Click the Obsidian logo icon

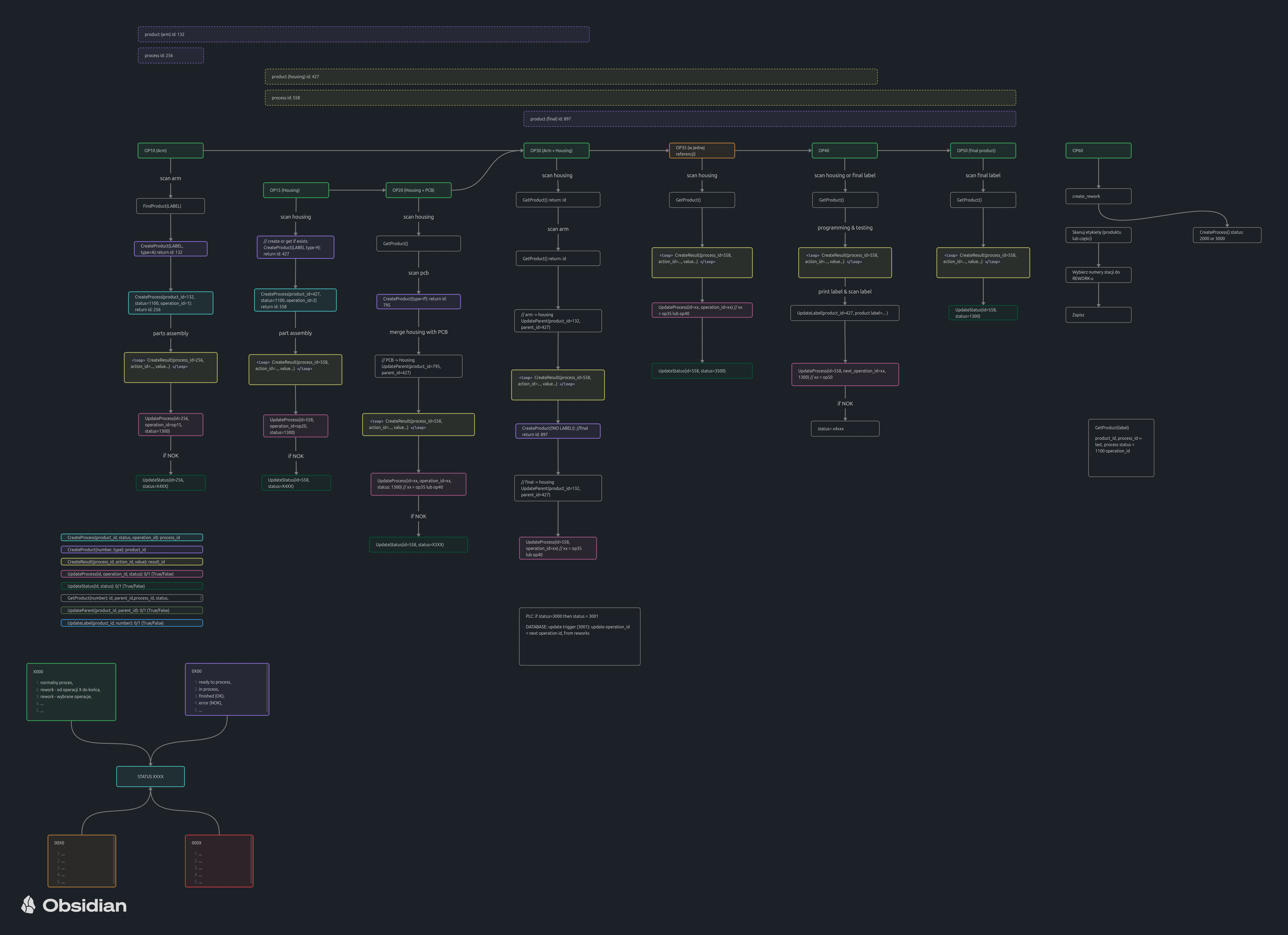coord(28,904)
